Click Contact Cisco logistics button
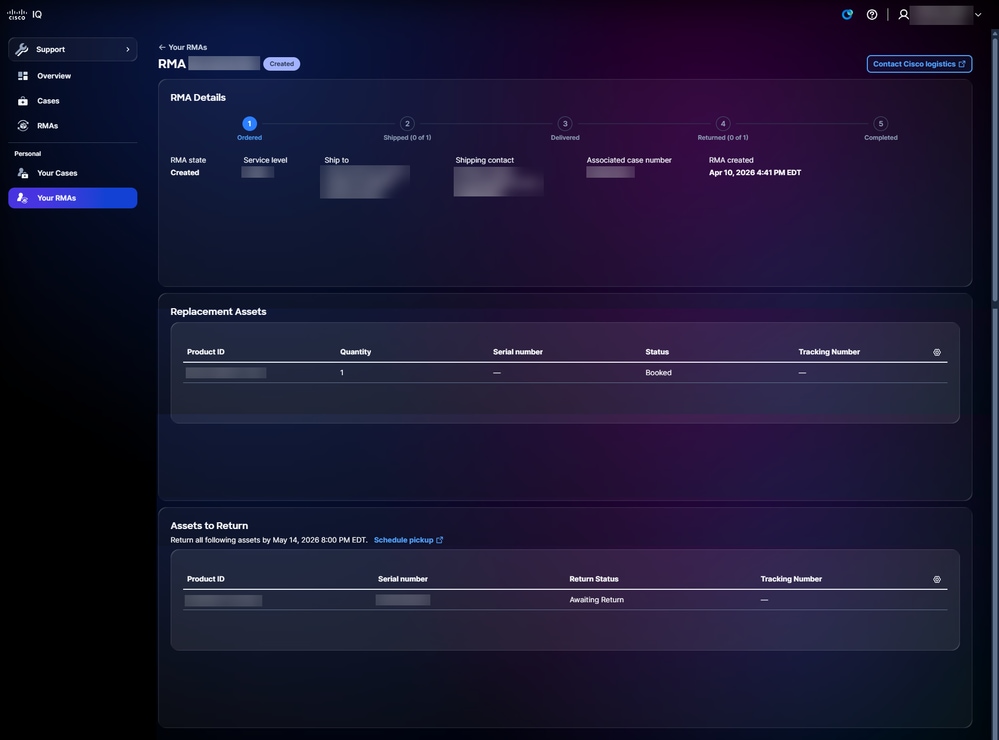The height and width of the screenshot is (740, 999). 919,64
